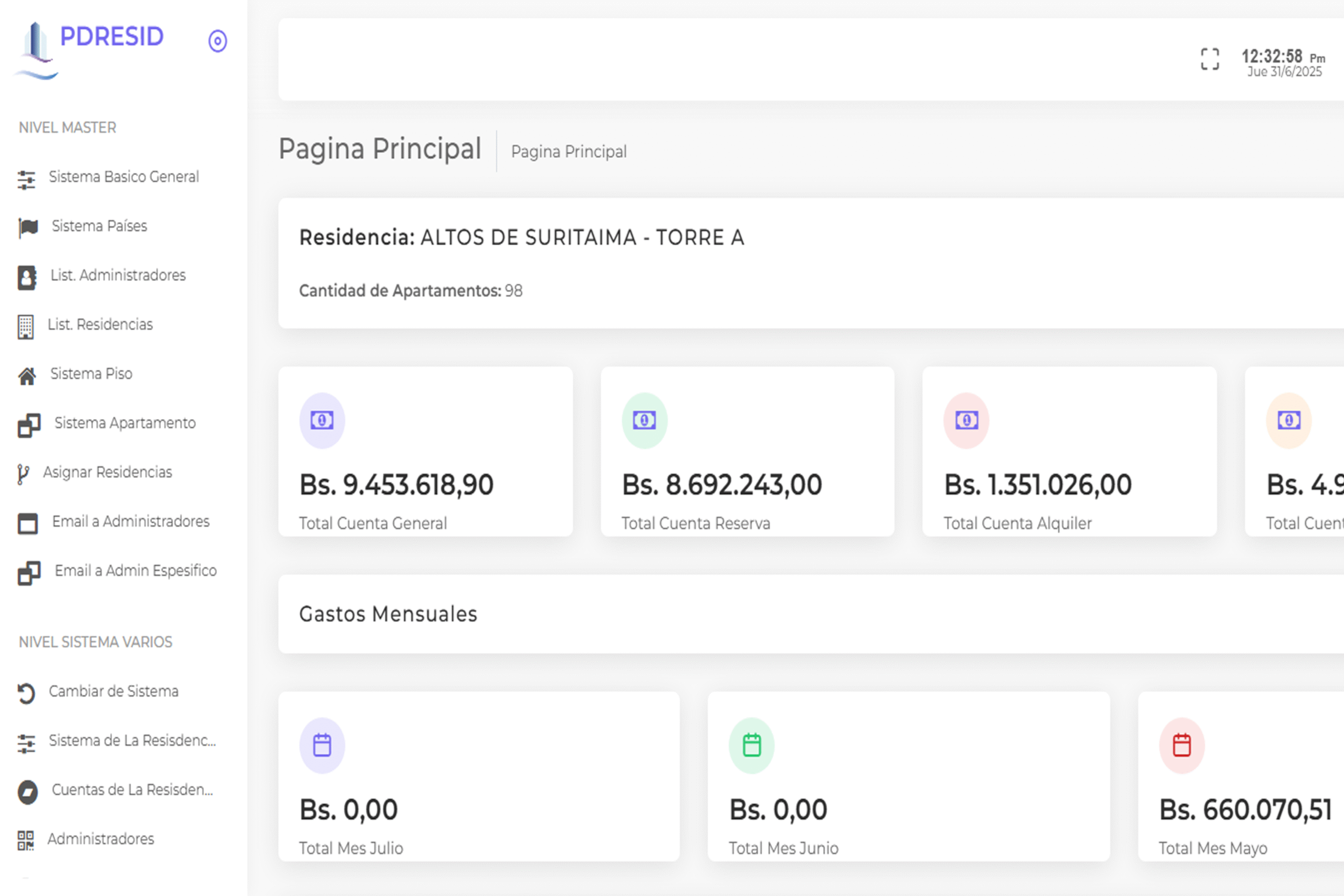Click the Cambiar de Sistema refresh icon

pos(26,693)
